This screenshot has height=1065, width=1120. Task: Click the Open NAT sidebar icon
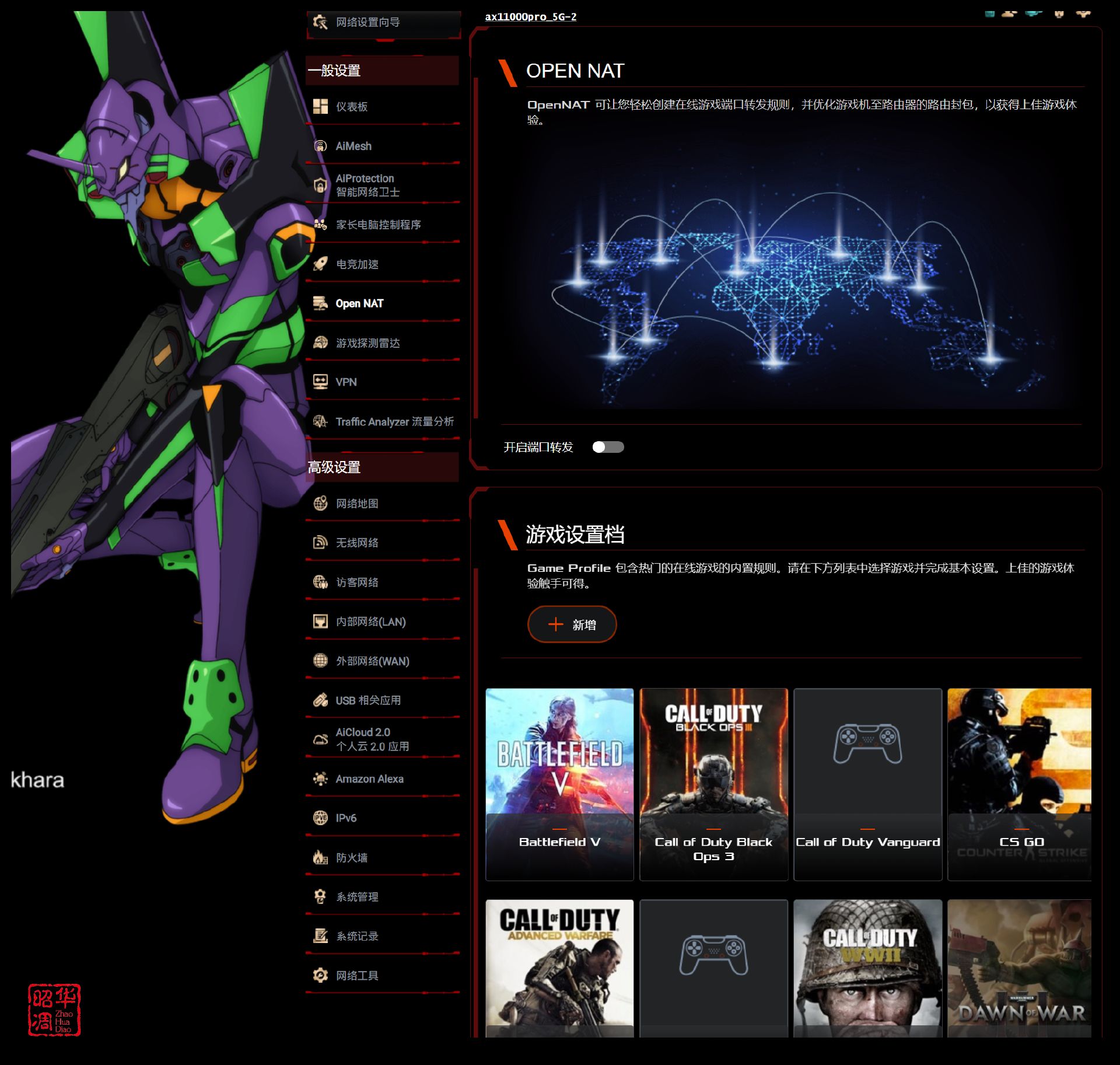coord(320,303)
